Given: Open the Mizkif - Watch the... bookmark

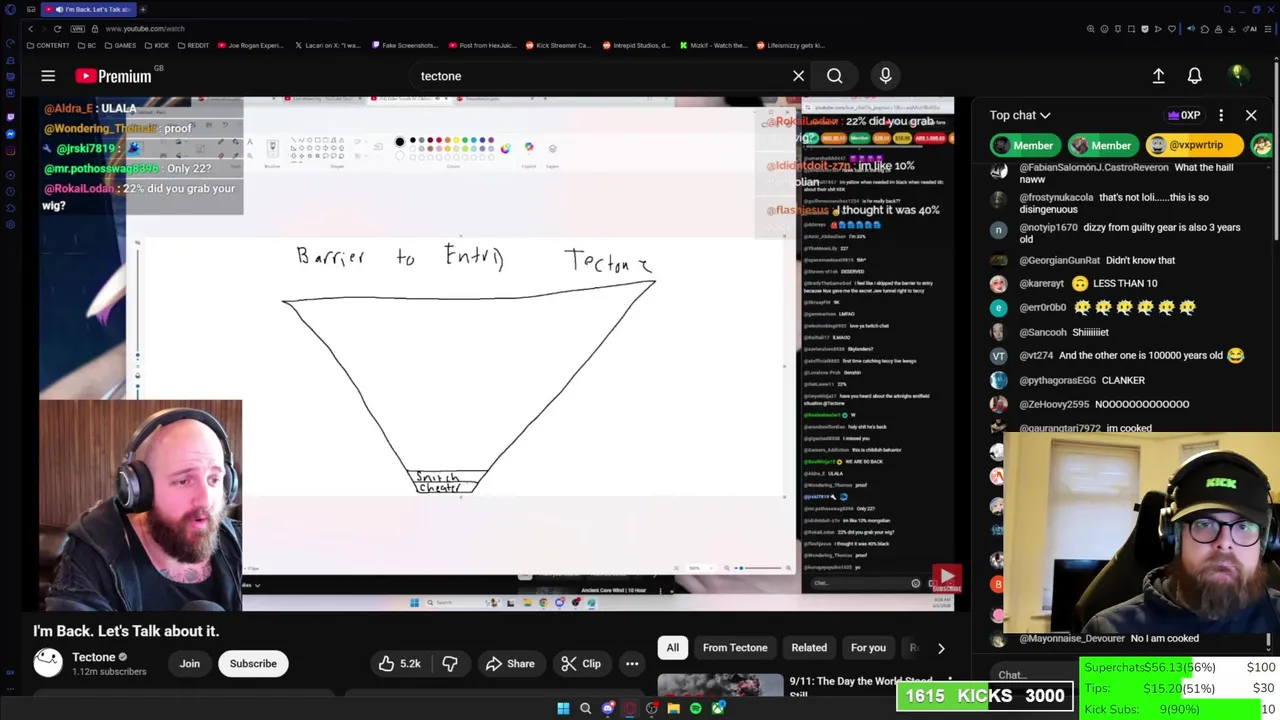Looking at the screenshot, I should (x=714, y=45).
